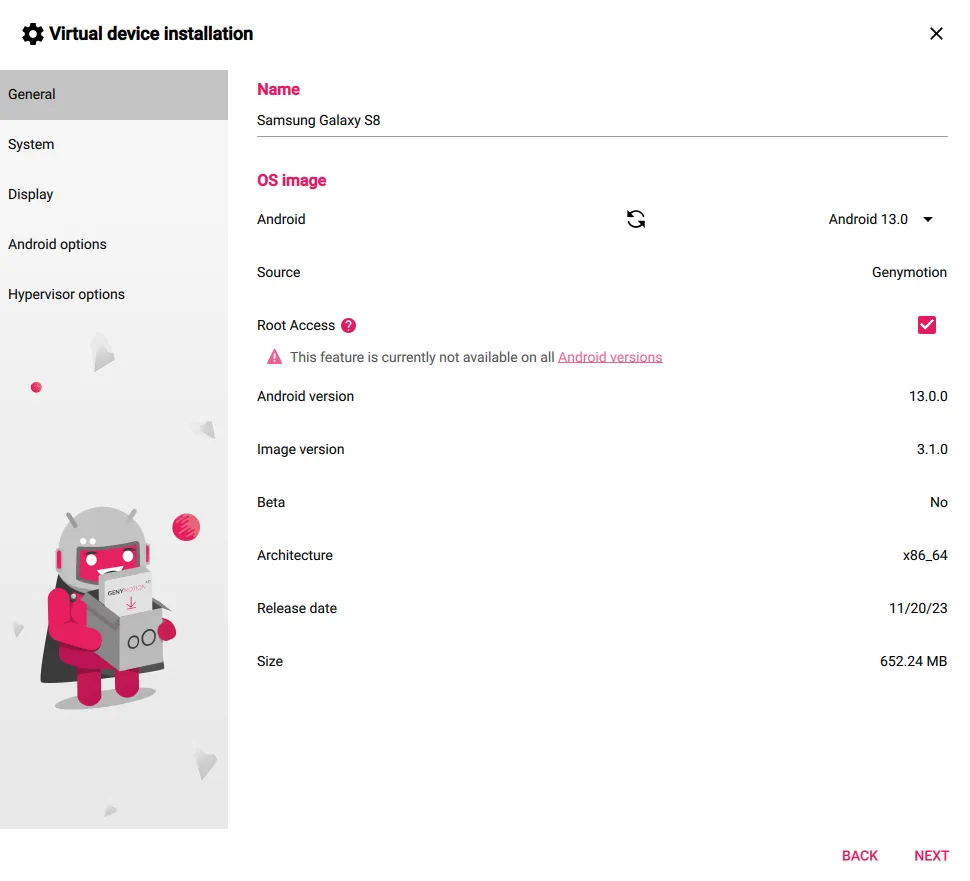Switch to the System tab
Viewport: 970px width, 881px height.
[114, 145]
